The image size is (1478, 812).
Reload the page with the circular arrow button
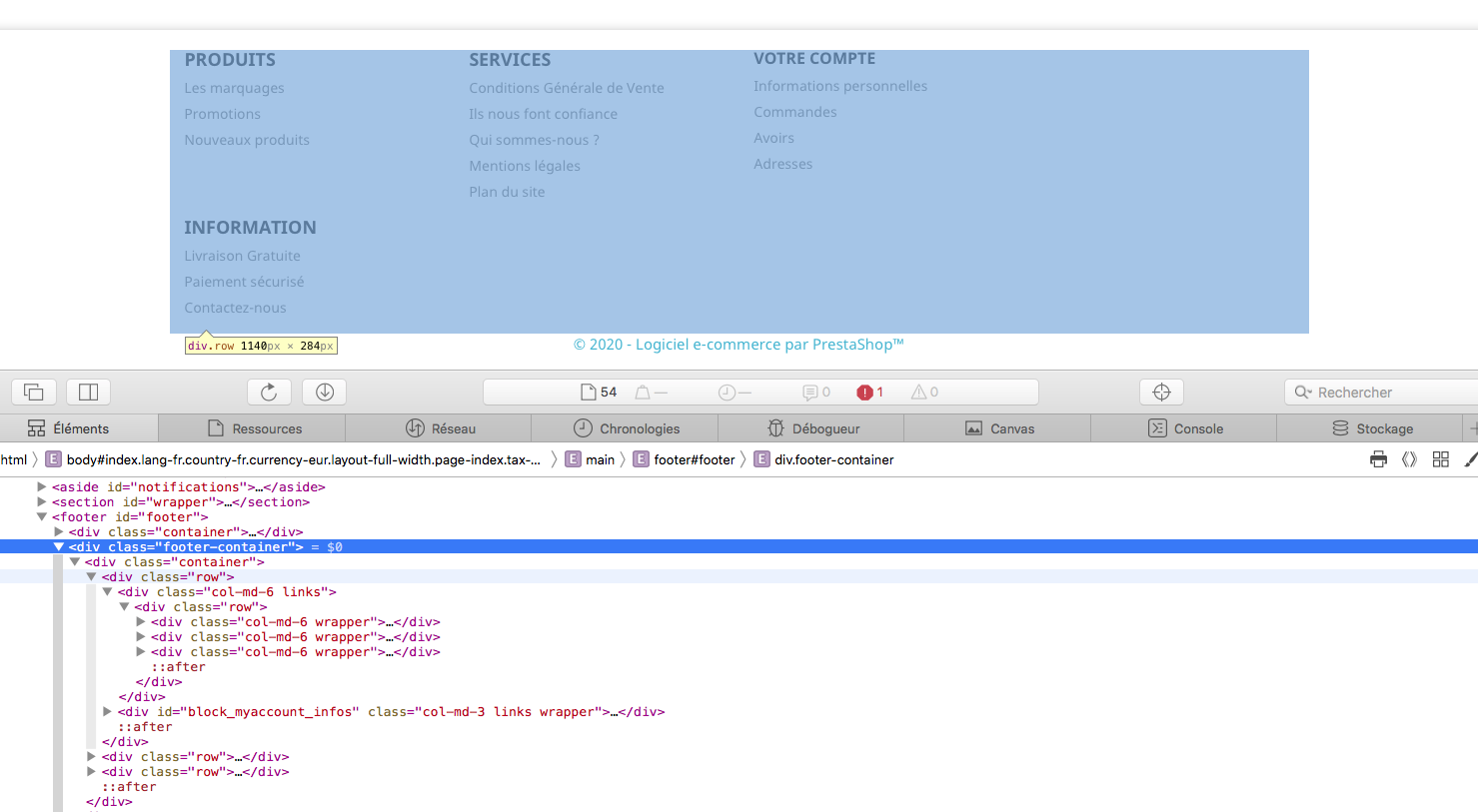tap(269, 393)
